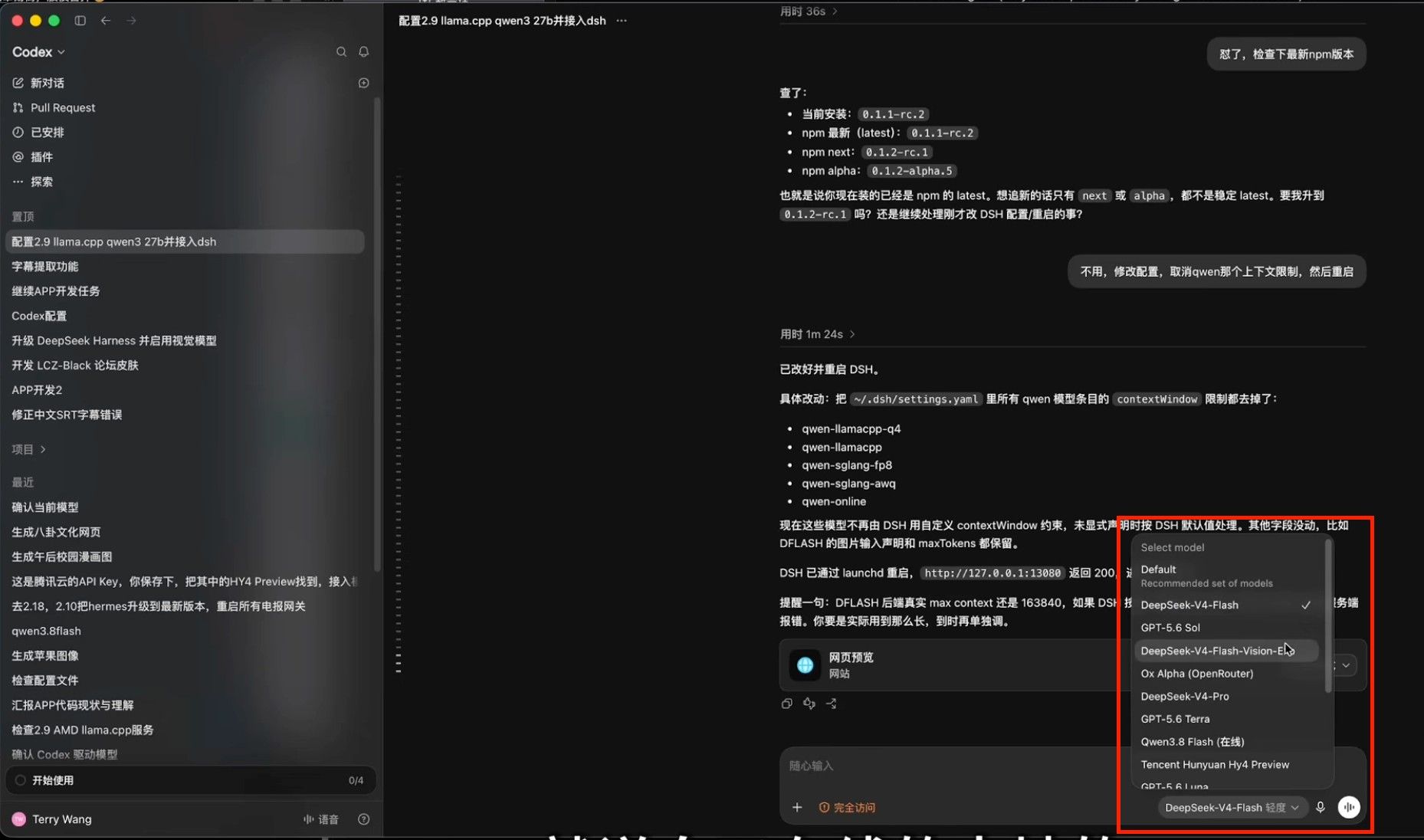The height and width of the screenshot is (840, 1424).
Task: Open conversation APP开发2
Action: pyautogui.click(x=184, y=389)
